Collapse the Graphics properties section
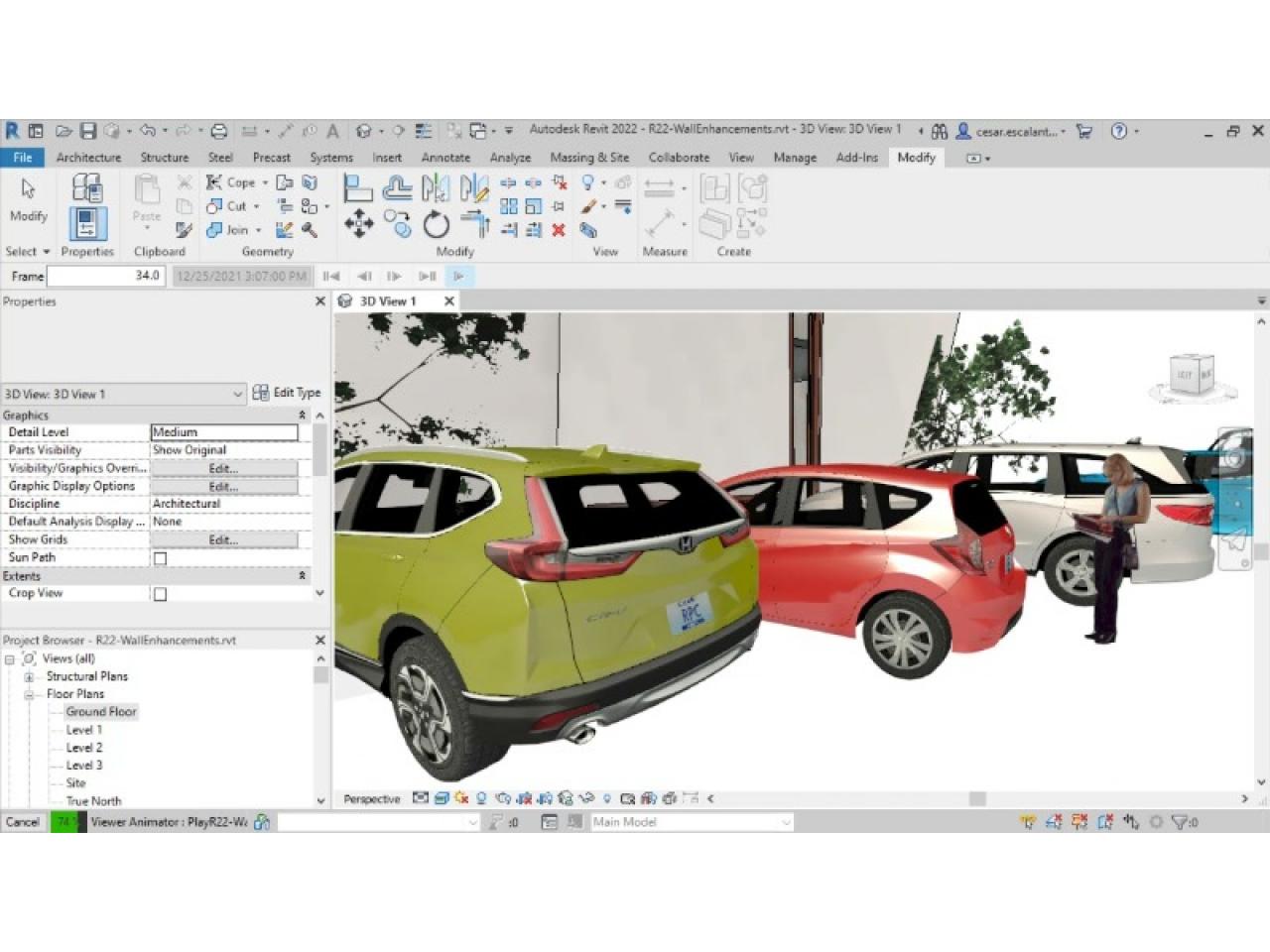 pyautogui.click(x=303, y=416)
